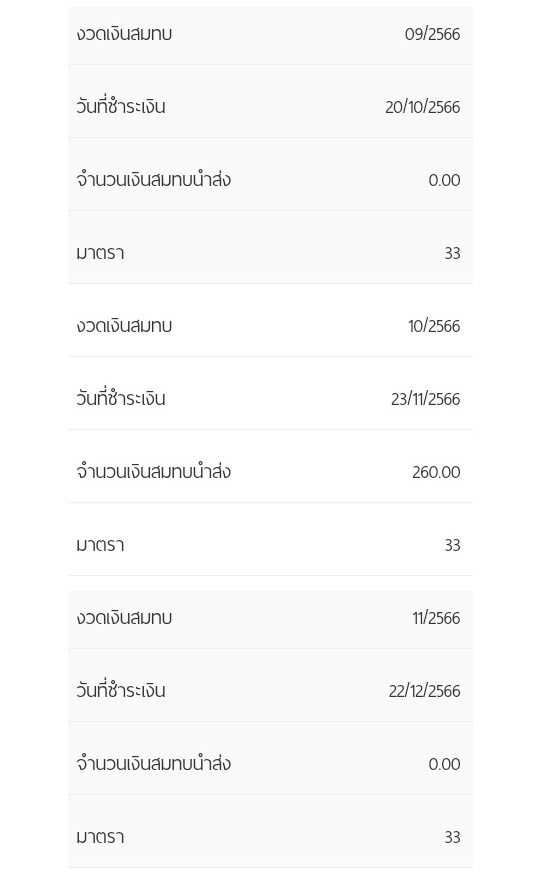This screenshot has height=884, width=540.
Task: Click the งวดเงินสมทบ label of the 10/2566 record
Action: coord(124,326)
